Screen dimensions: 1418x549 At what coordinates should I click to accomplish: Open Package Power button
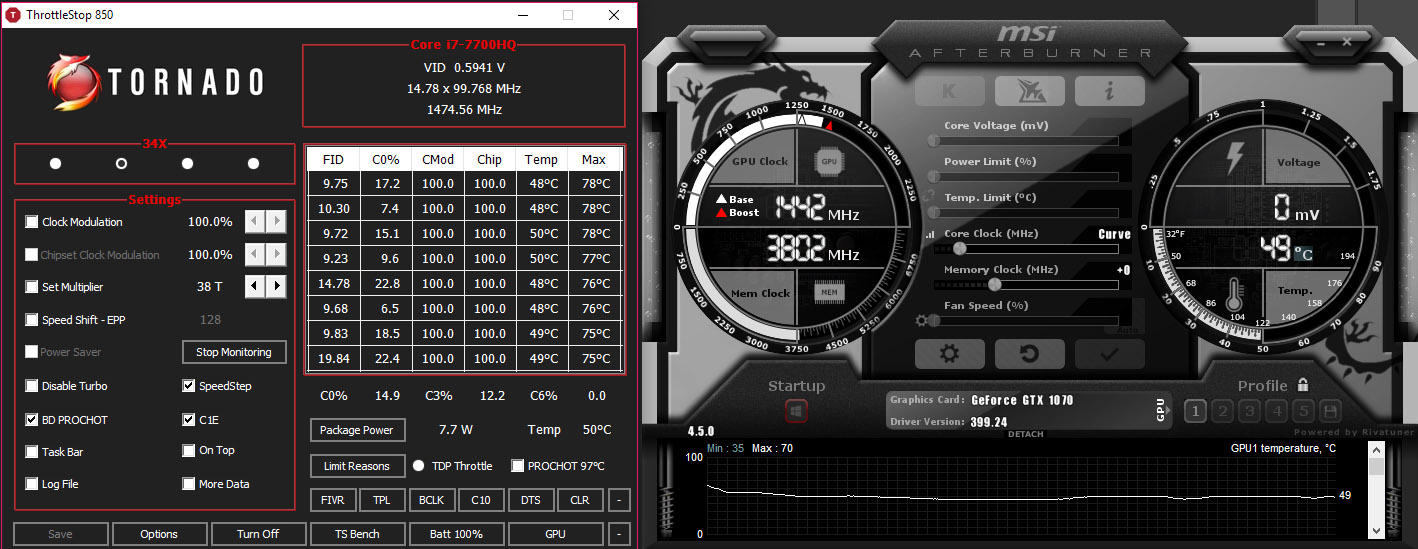click(x=357, y=430)
